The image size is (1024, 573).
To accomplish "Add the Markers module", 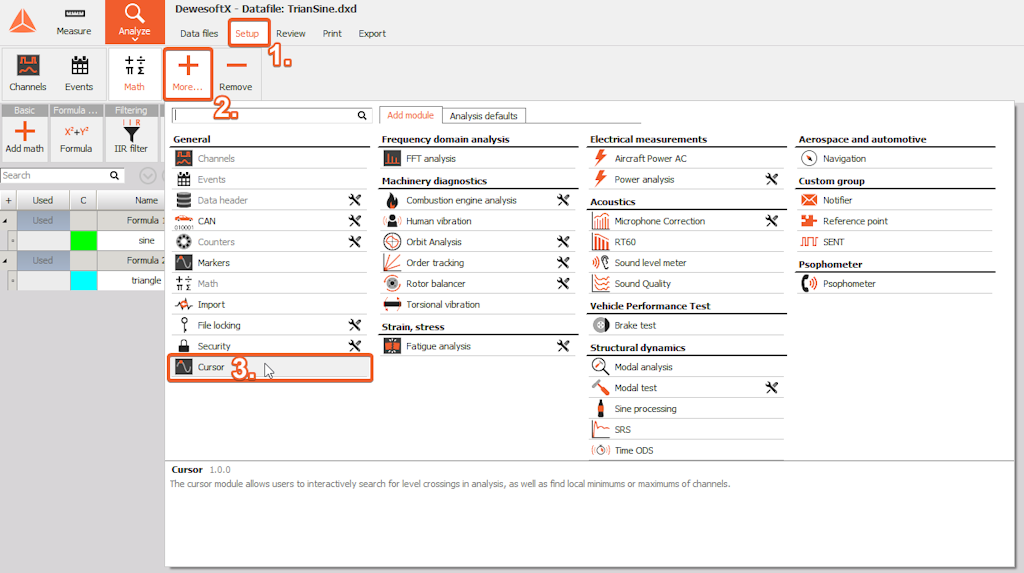I will (x=270, y=263).
